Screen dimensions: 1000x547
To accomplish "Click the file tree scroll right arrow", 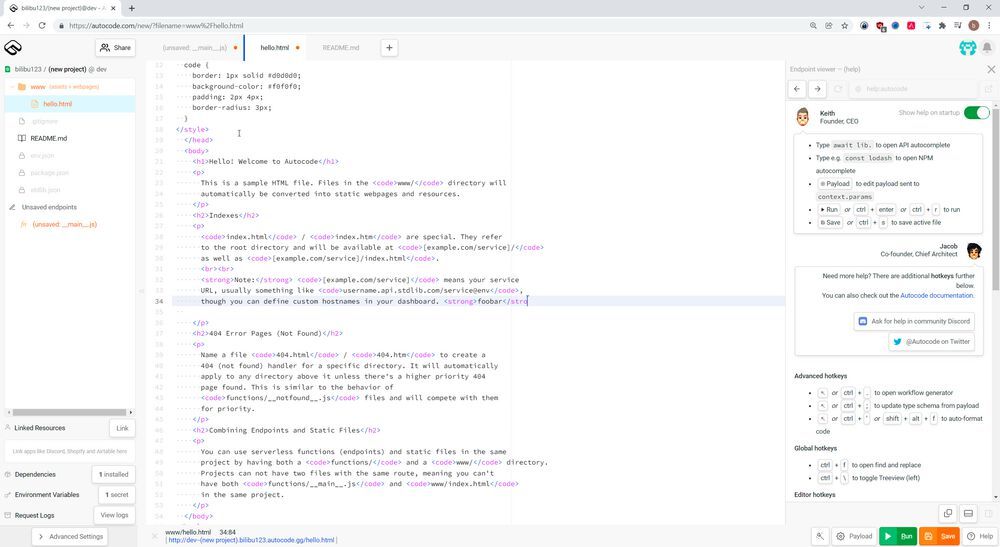I will click(131, 412).
